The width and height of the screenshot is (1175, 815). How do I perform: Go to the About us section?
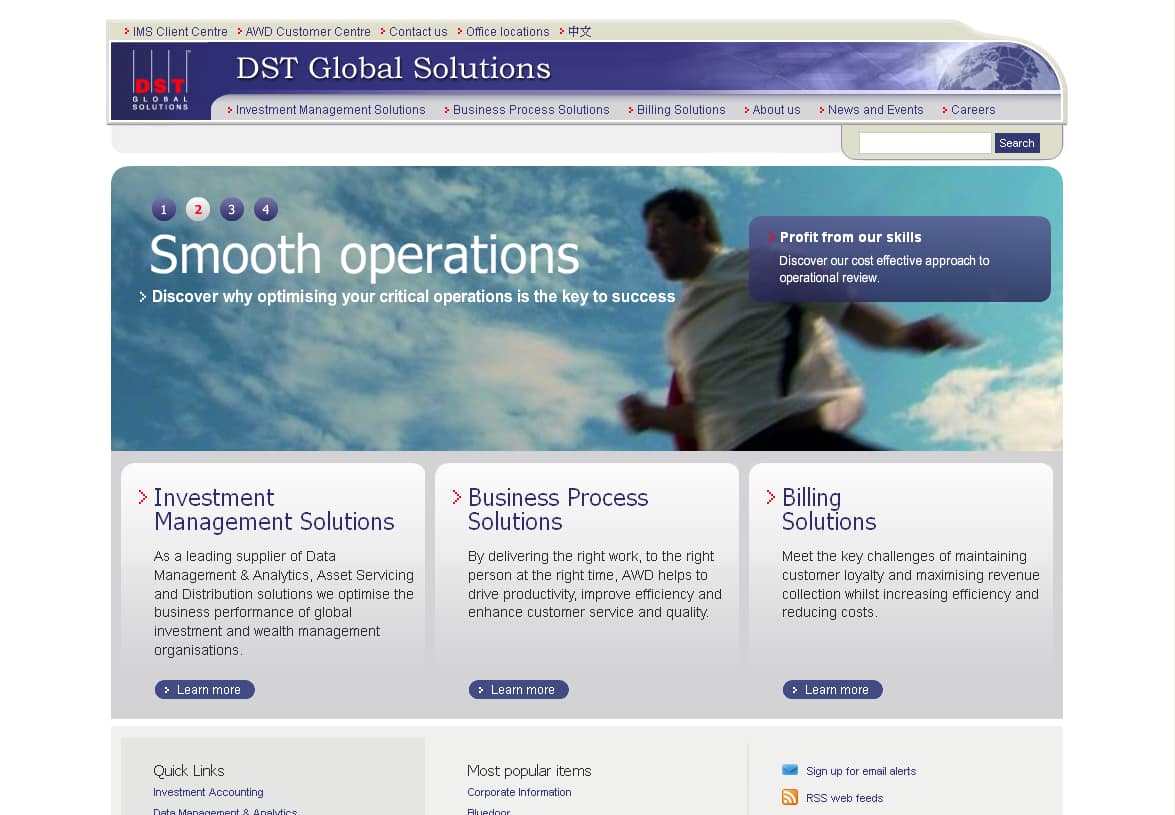pos(776,110)
